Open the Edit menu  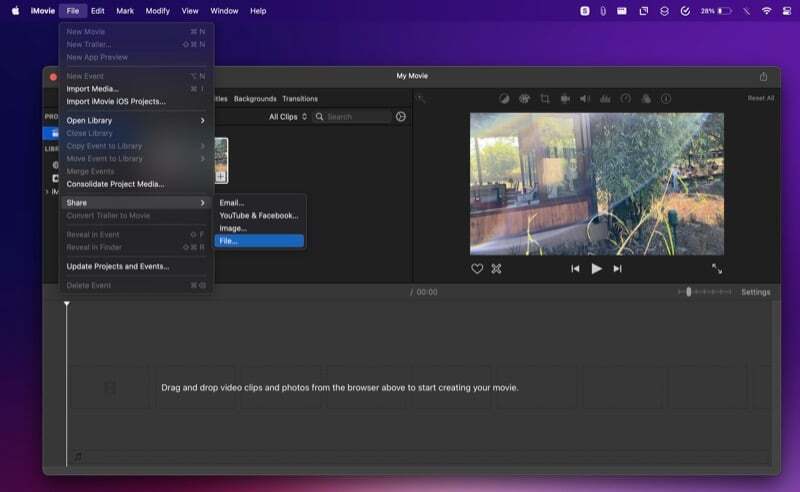coord(97,11)
